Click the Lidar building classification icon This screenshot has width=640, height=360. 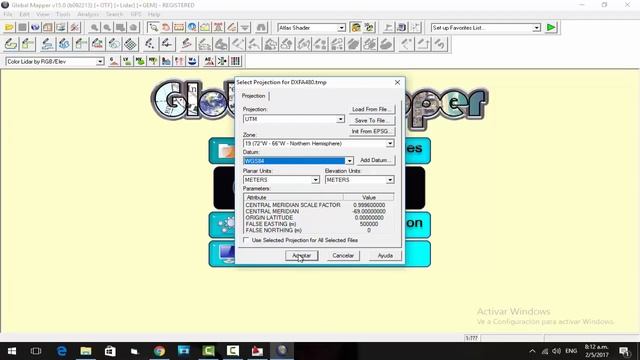(x=166, y=61)
